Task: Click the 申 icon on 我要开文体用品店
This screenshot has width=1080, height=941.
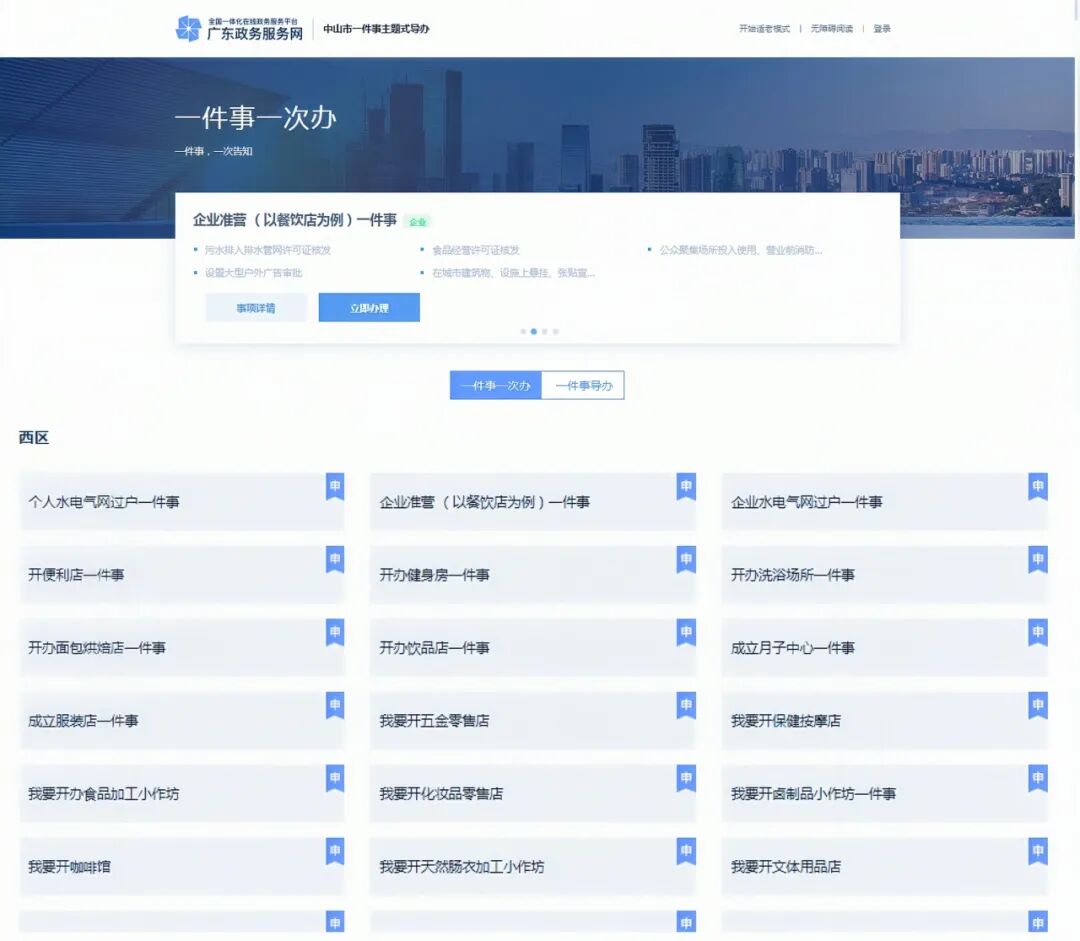Action: pos(1037,850)
